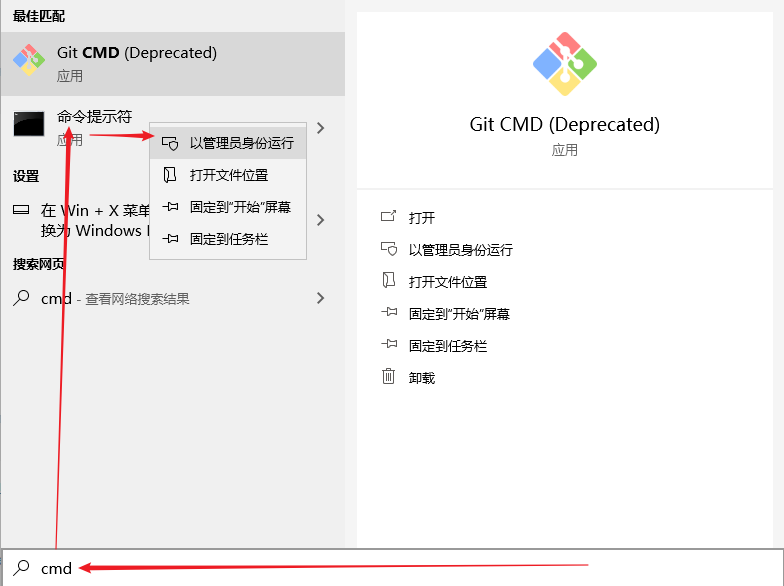Screen dimensions: 784x586
Task: Choose 打开文件位置 in the context menu
Action: tap(228, 175)
